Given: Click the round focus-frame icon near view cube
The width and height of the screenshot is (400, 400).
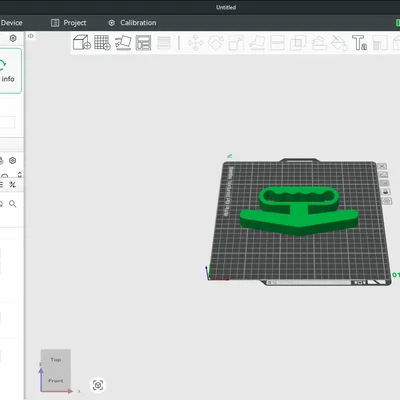Looking at the screenshot, I should click(98, 385).
